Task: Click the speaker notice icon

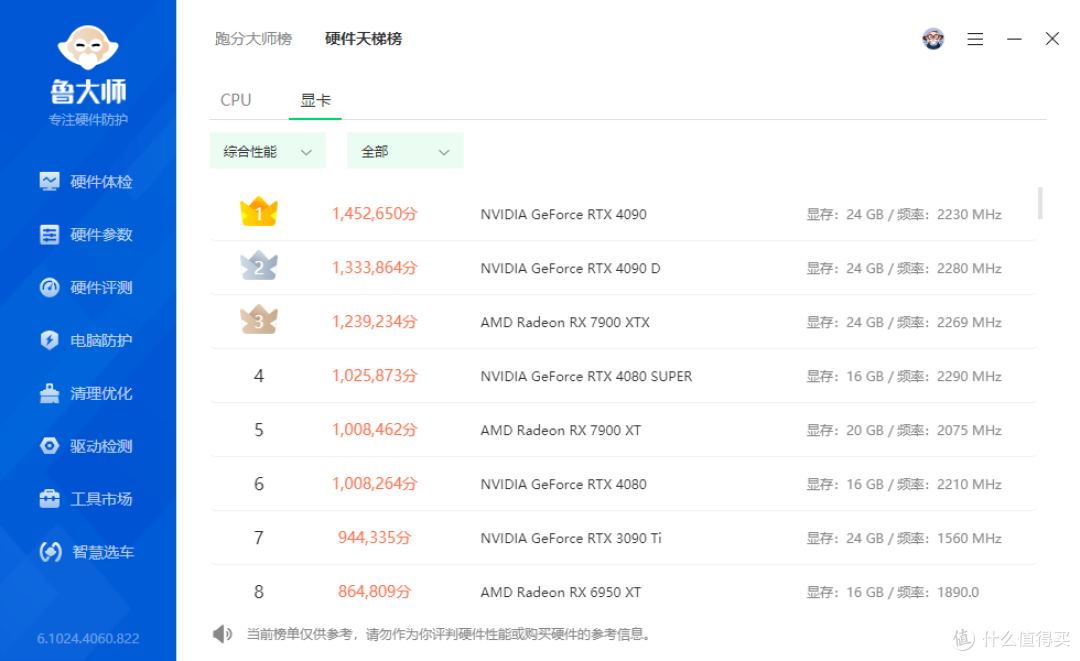Action: point(222,633)
